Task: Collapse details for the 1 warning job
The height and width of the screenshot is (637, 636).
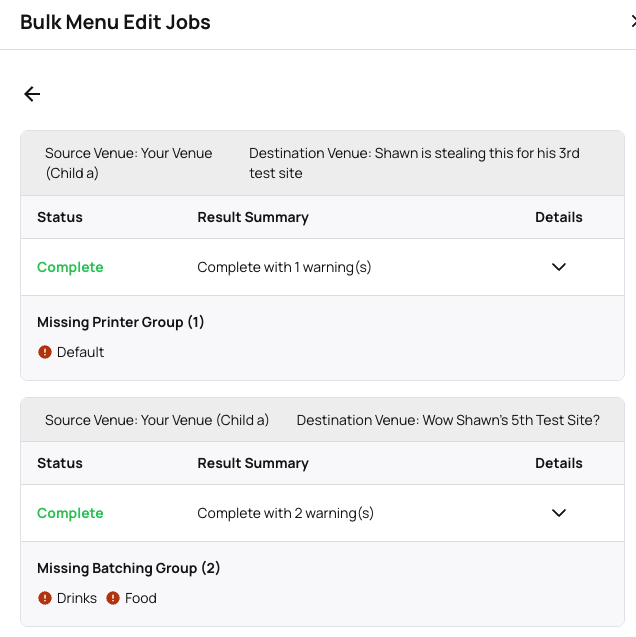Action: click(x=559, y=267)
